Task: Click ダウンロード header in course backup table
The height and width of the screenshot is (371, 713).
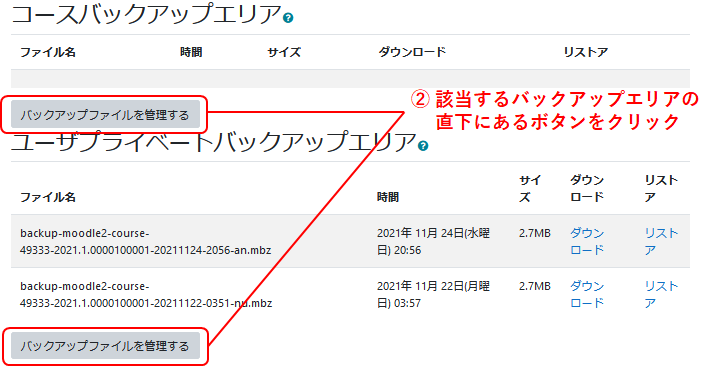Action: pyautogui.click(x=412, y=52)
